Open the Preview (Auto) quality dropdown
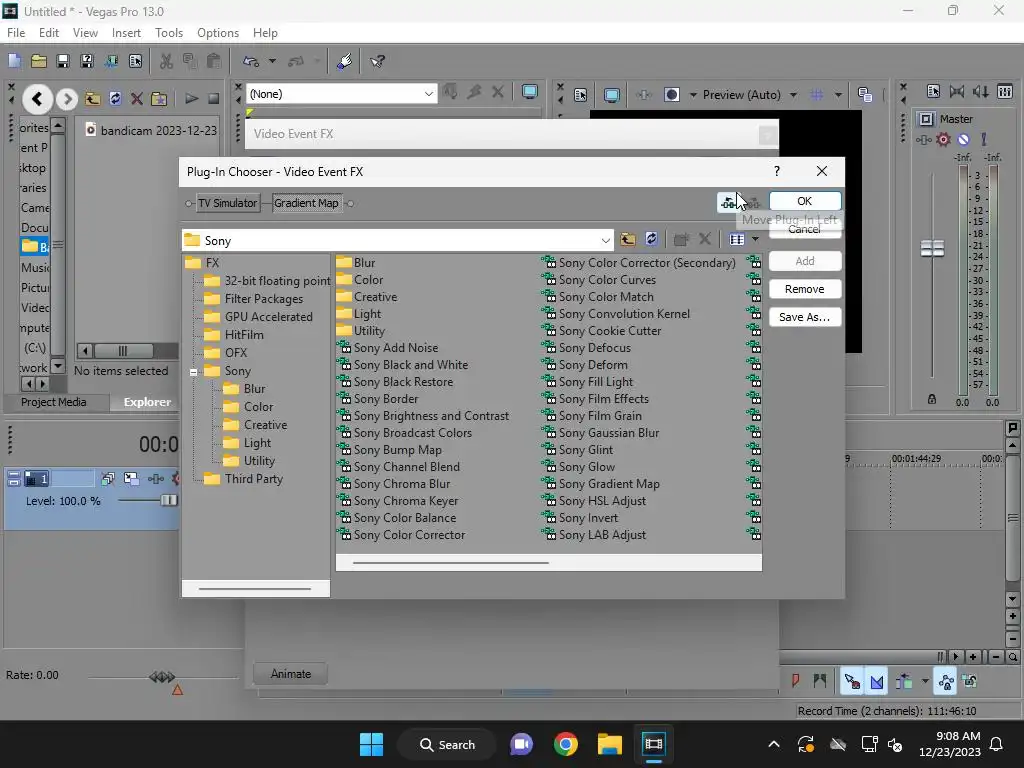Viewport: 1024px width, 768px height. point(793,95)
